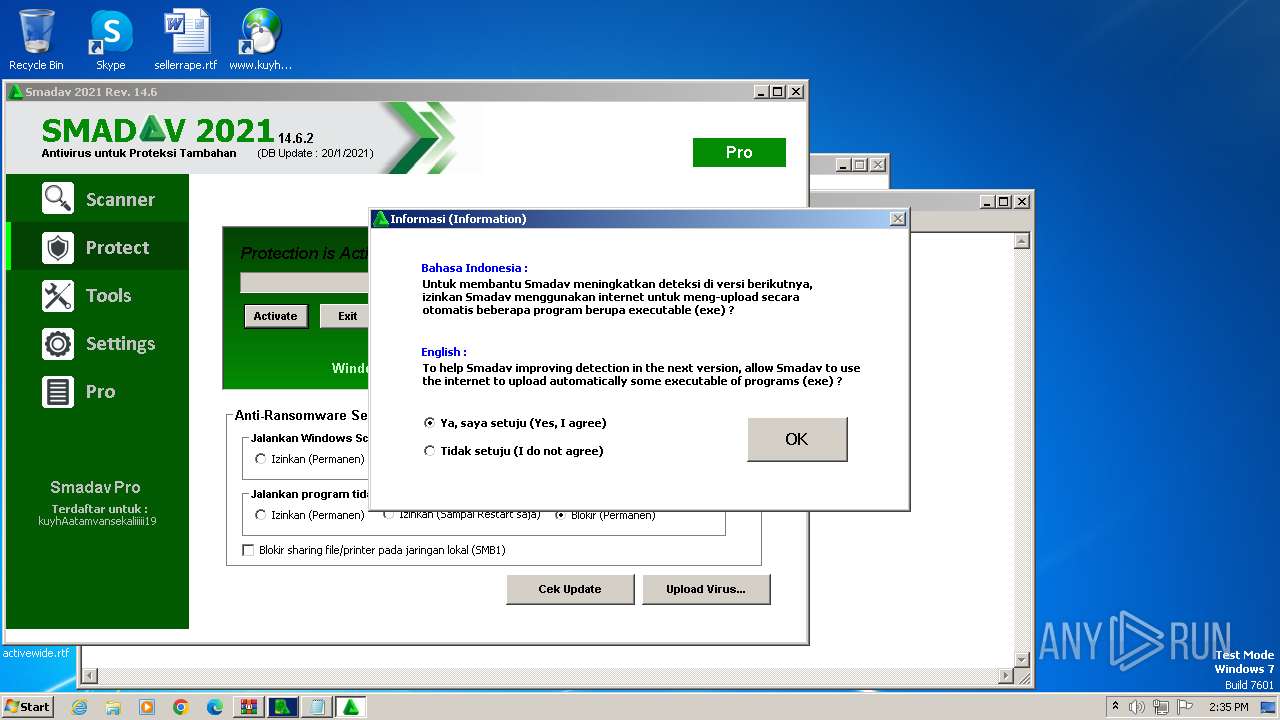This screenshot has width=1280, height=720.
Task: Click the horizontal scroll right arrow in background window
Action: (1006, 677)
